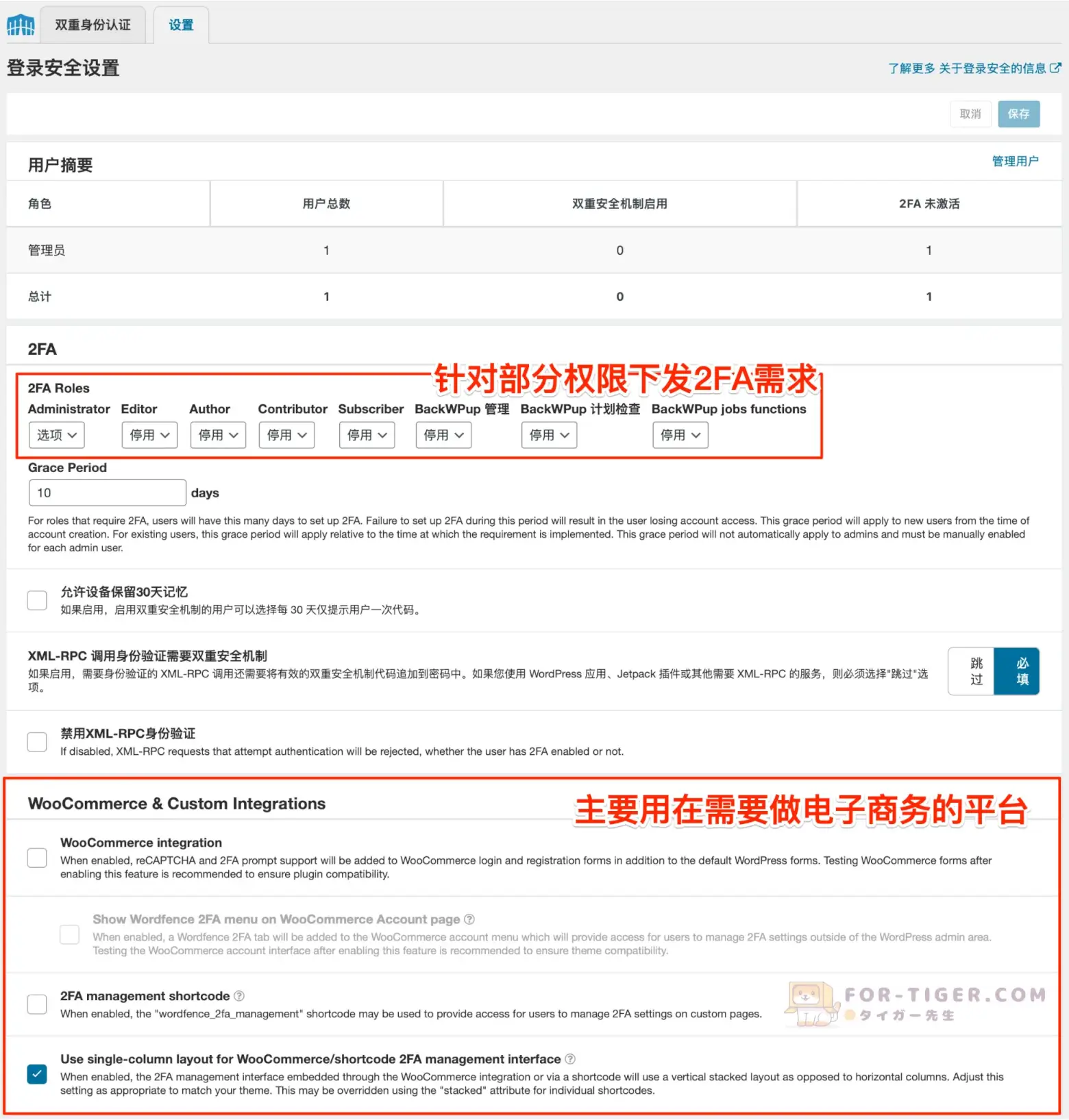This screenshot has width=1069, height=1120.
Task: Click the Wordfence logo icon
Action: click(x=21, y=25)
